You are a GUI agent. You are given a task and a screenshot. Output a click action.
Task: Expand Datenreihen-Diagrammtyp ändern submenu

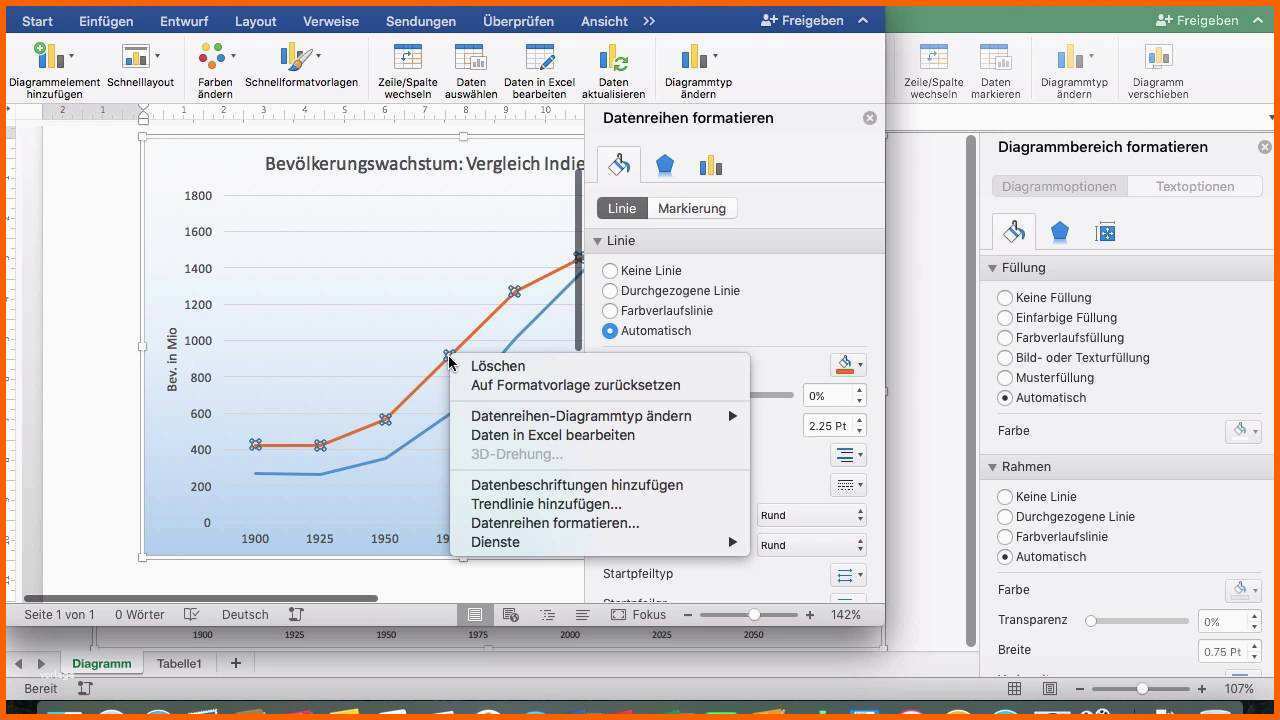coord(732,416)
